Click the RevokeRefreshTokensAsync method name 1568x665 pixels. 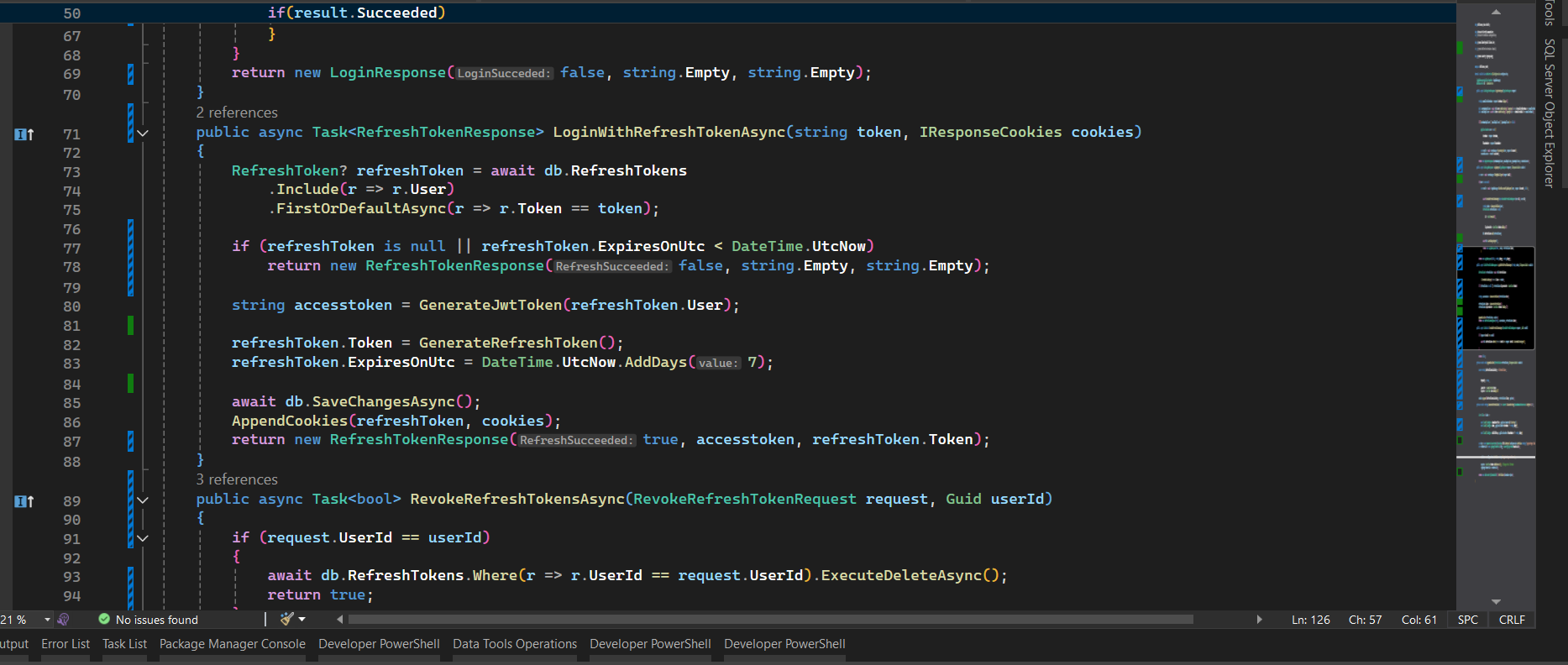coord(517,499)
